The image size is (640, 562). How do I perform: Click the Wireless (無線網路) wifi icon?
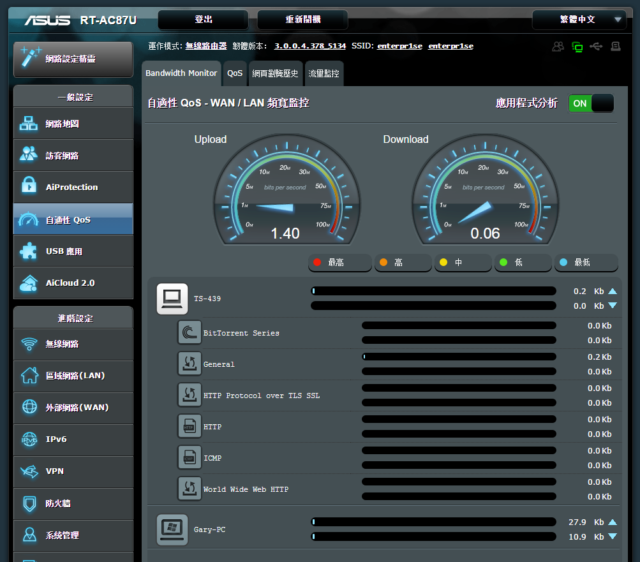[29, 344]
